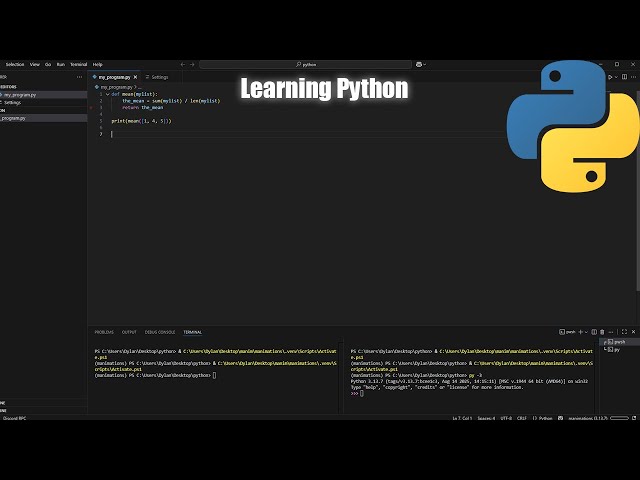Click my_program.py in the breadcrumb
The width and height of the screenshot is (640, 480).
116,87
